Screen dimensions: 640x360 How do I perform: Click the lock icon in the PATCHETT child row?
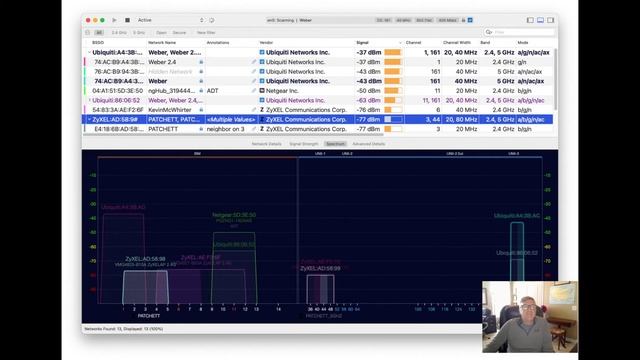click(x=201, y=129)
